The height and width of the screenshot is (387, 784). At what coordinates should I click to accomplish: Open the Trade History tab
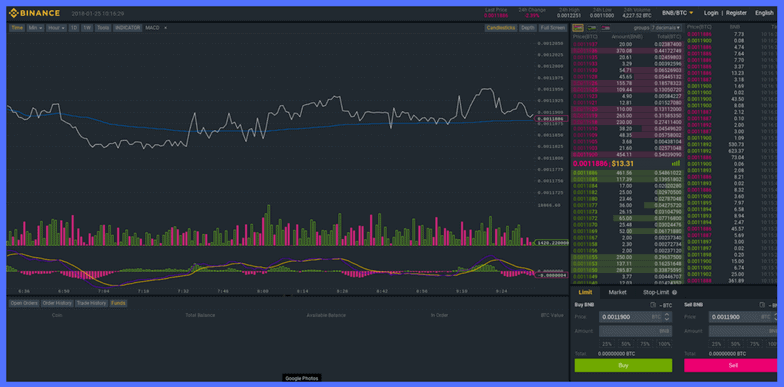92,303
